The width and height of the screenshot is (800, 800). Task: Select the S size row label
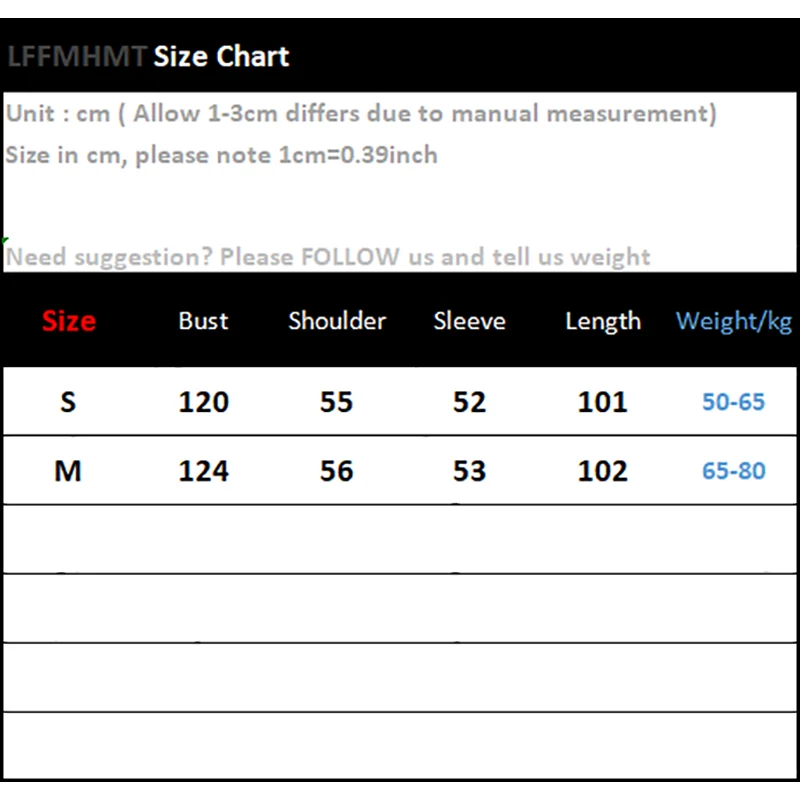pos(68,402)
